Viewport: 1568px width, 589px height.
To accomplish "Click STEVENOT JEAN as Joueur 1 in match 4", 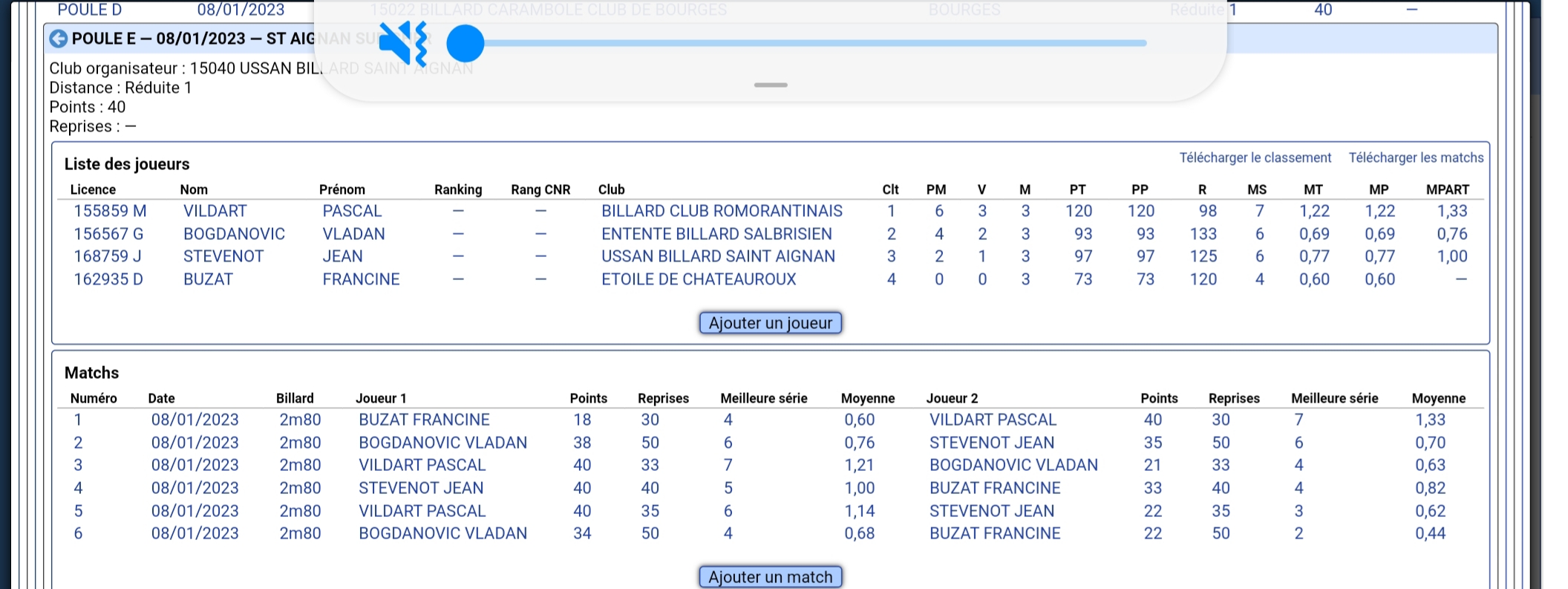I will (421, 488).
